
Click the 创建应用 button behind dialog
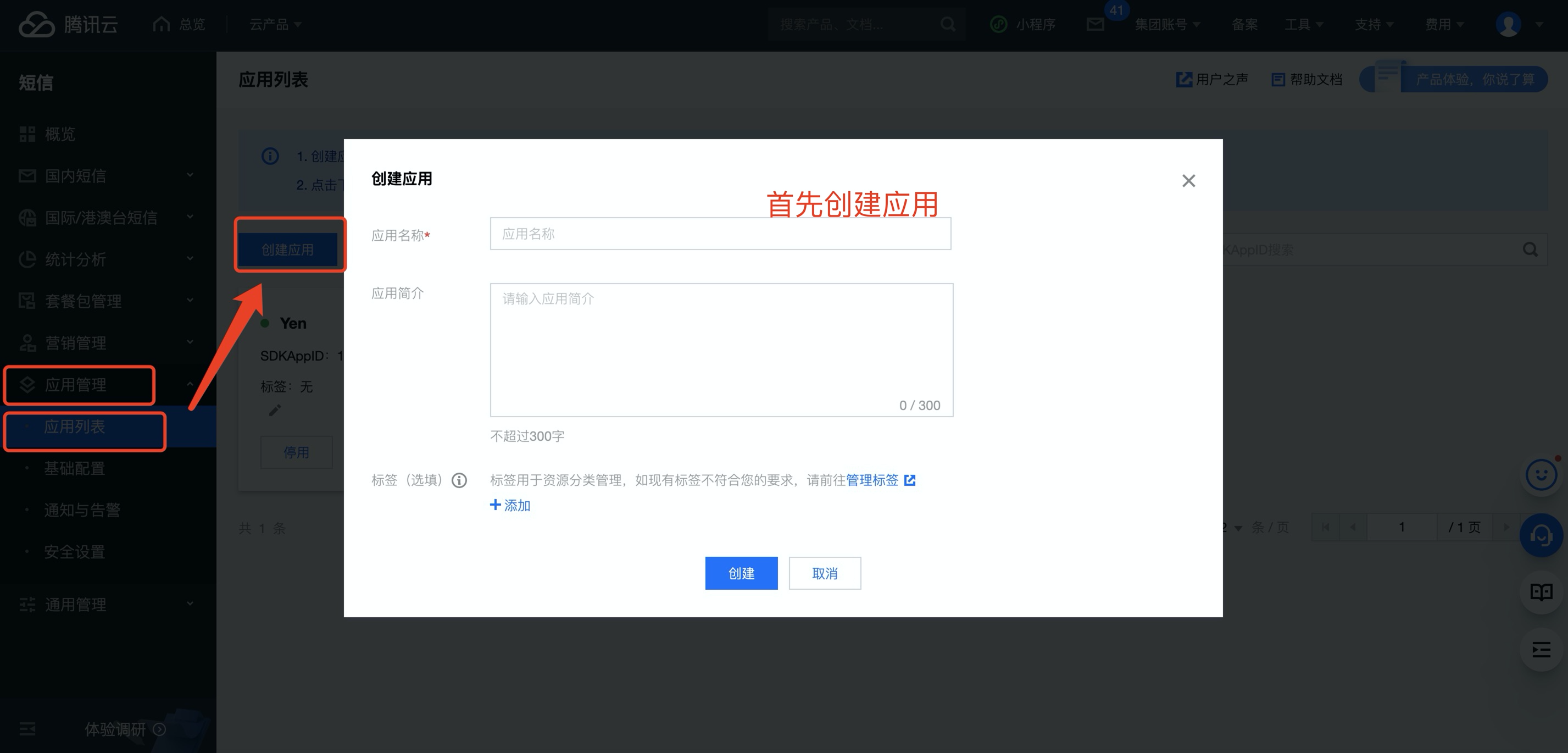pos(287,250)
